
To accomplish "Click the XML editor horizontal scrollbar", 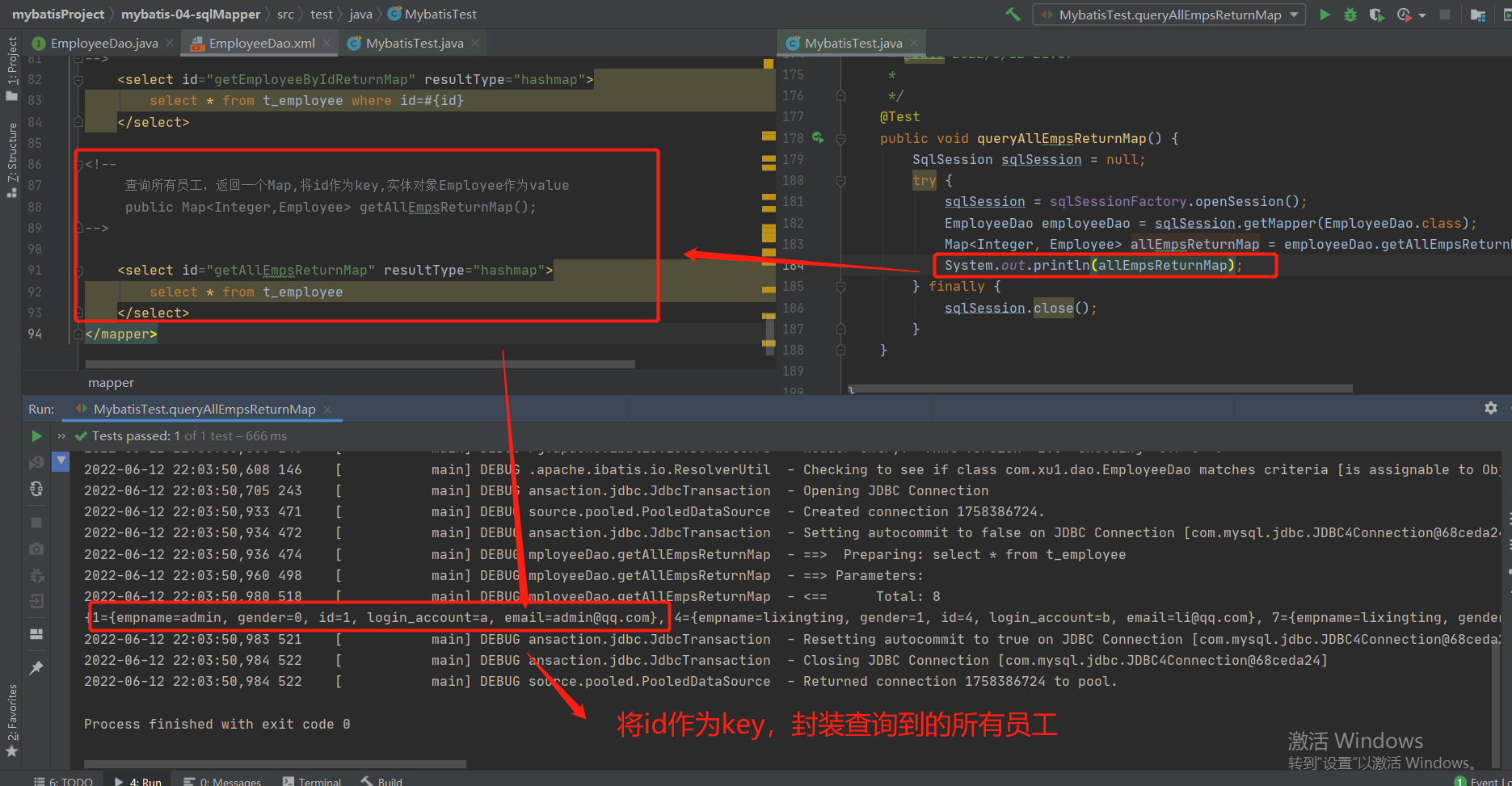I will point(360,364).
